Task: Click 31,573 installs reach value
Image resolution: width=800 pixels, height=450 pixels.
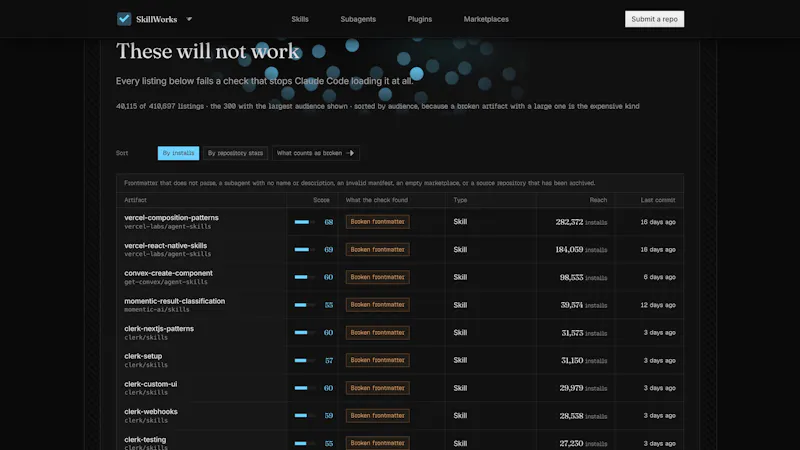Action: 584,333
